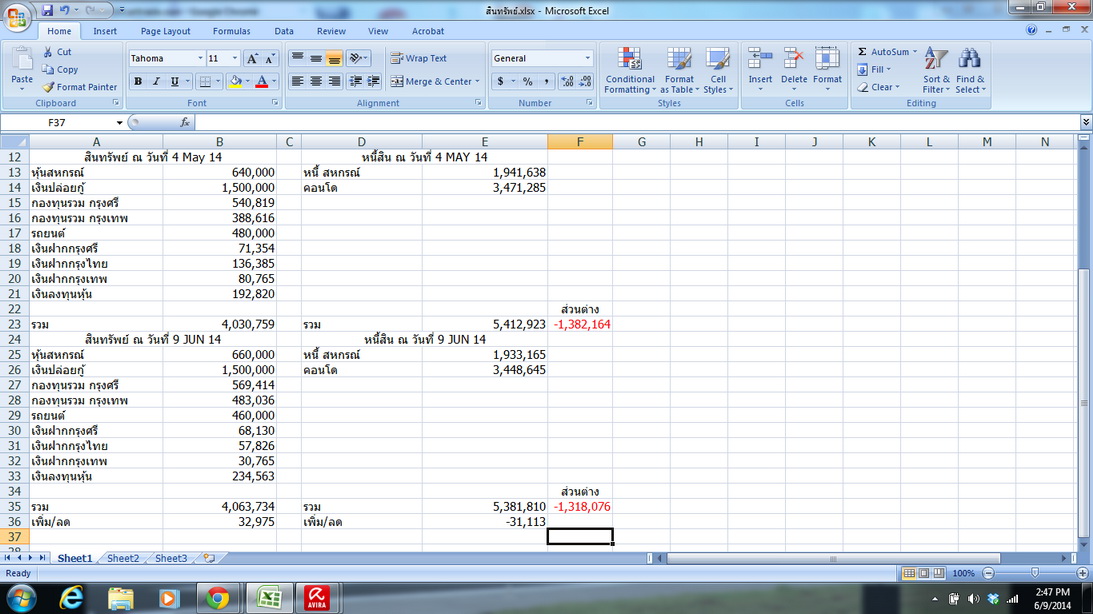
Task: Switch to the Formulas ribbon tab
Action: 231,31
